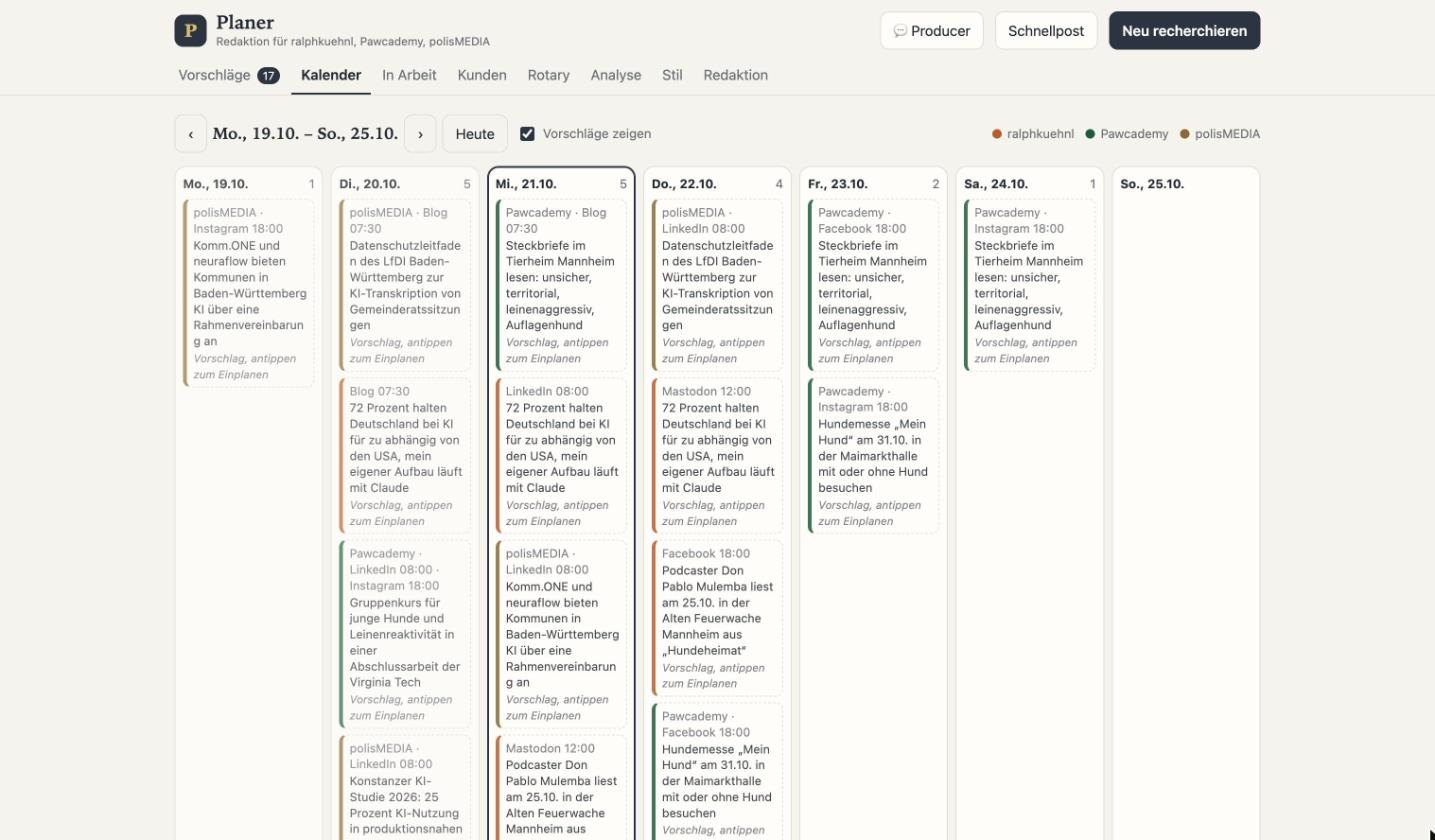This screenshot has height=840, width=1435.
Task: Open the Producer chat button
Action: click(x=932, y=31)
